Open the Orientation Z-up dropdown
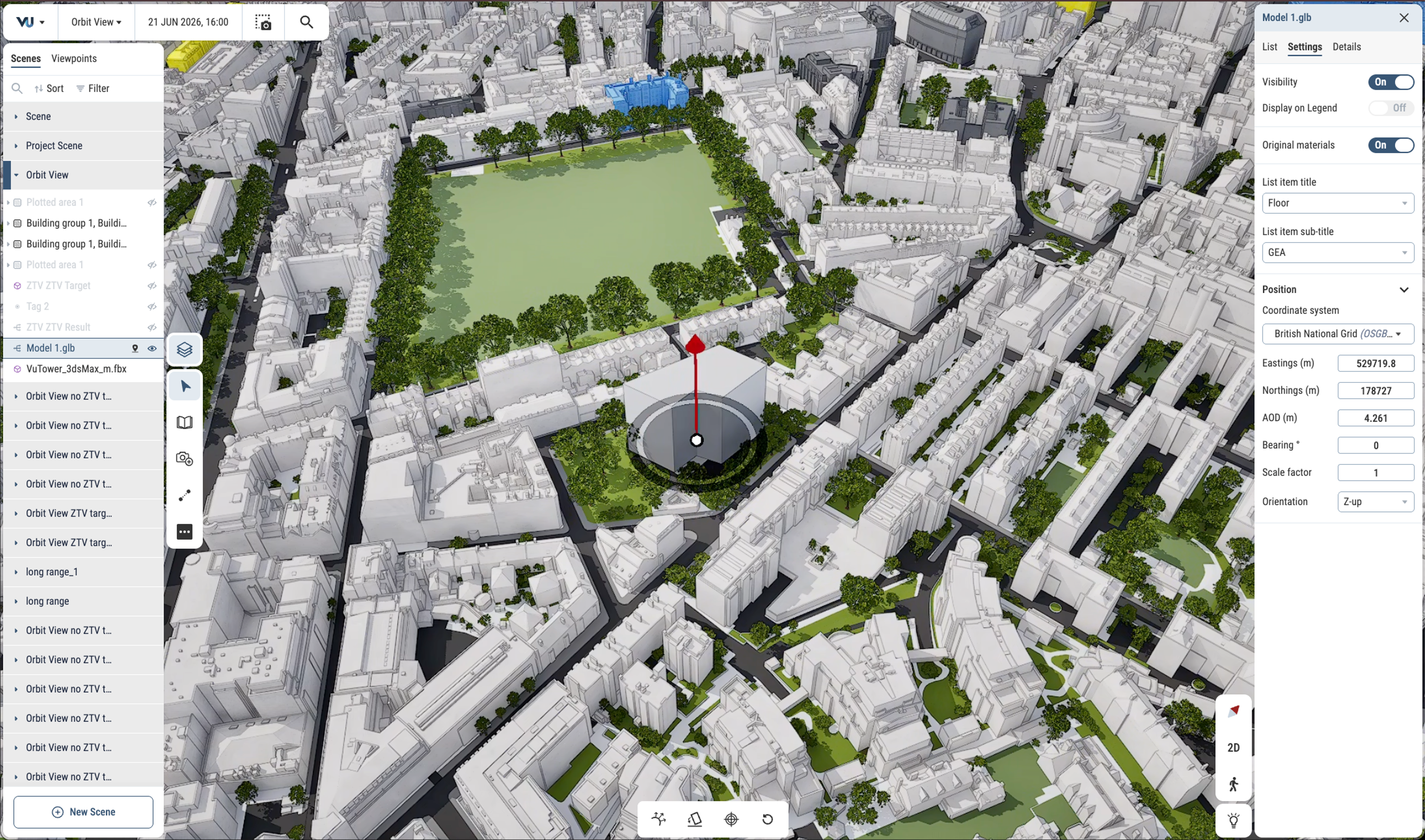 [1375, 502]
